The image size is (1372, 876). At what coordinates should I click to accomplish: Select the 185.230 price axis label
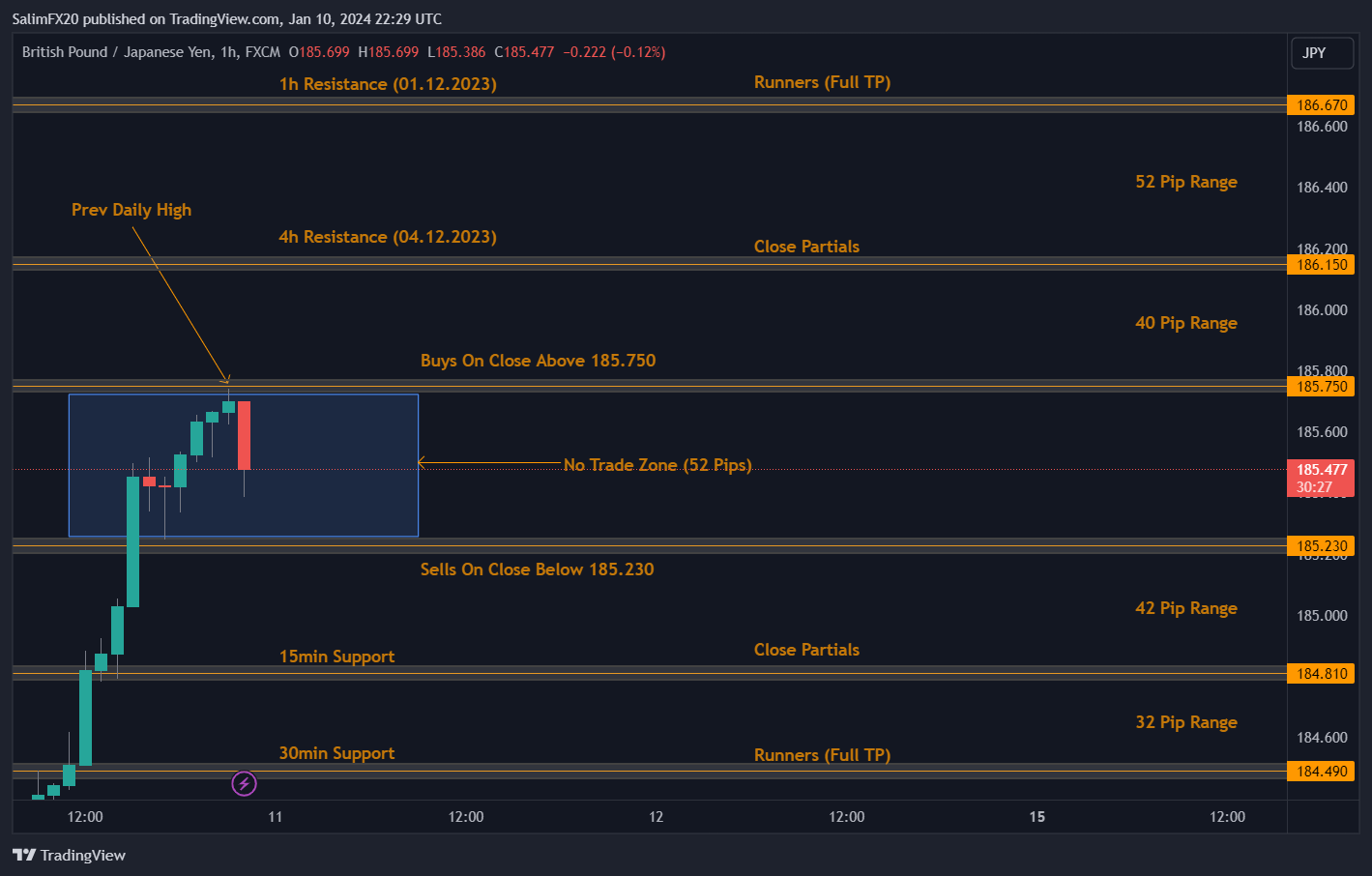pyautogui.click(x=1321, y=546)
